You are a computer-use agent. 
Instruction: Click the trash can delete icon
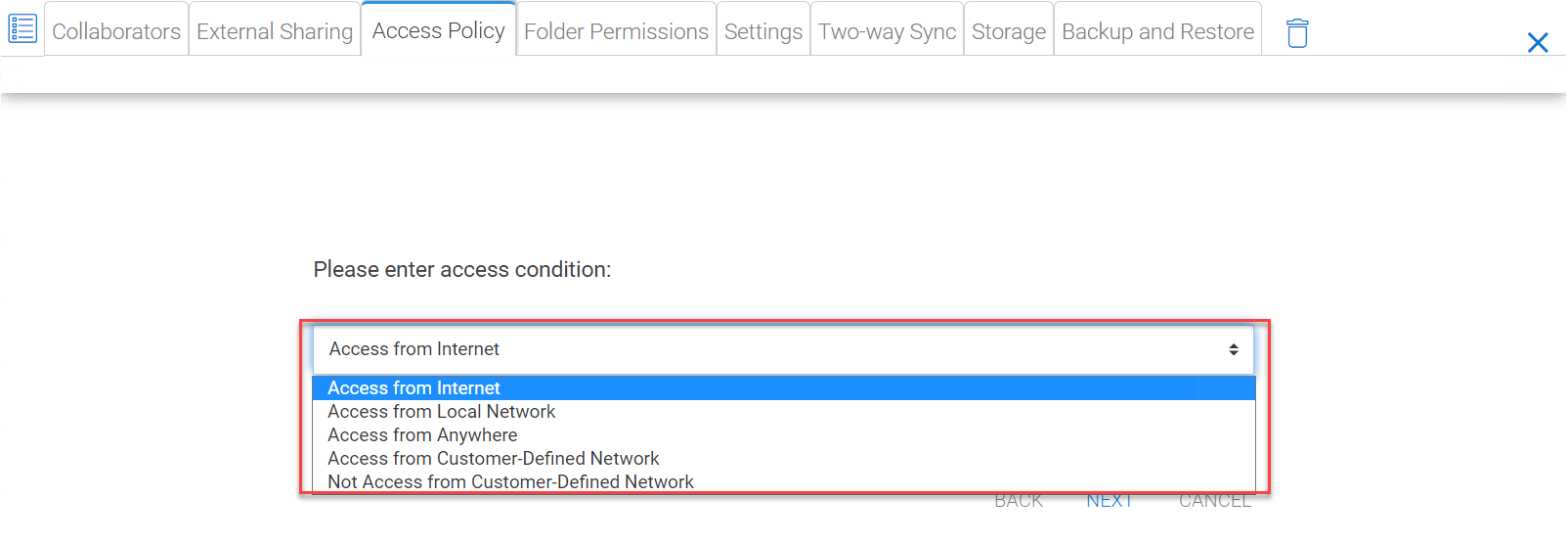point(1297,32)
